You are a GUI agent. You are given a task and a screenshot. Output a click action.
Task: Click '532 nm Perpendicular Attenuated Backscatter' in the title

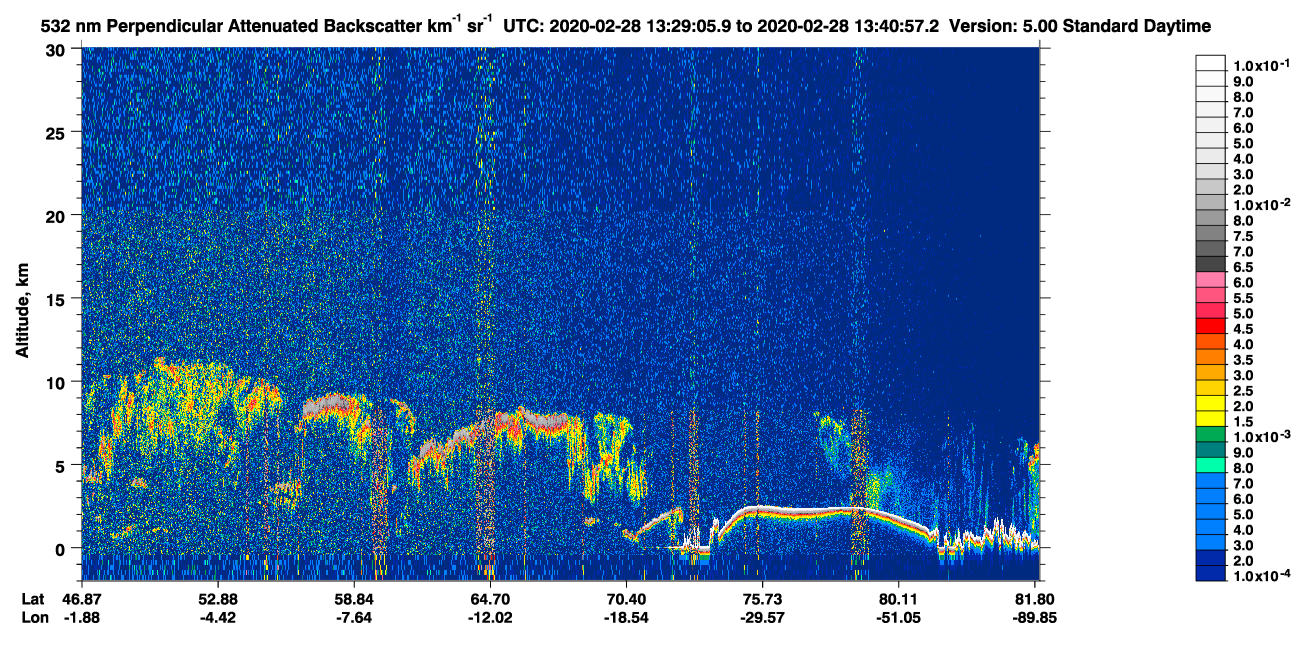(232, 26)
